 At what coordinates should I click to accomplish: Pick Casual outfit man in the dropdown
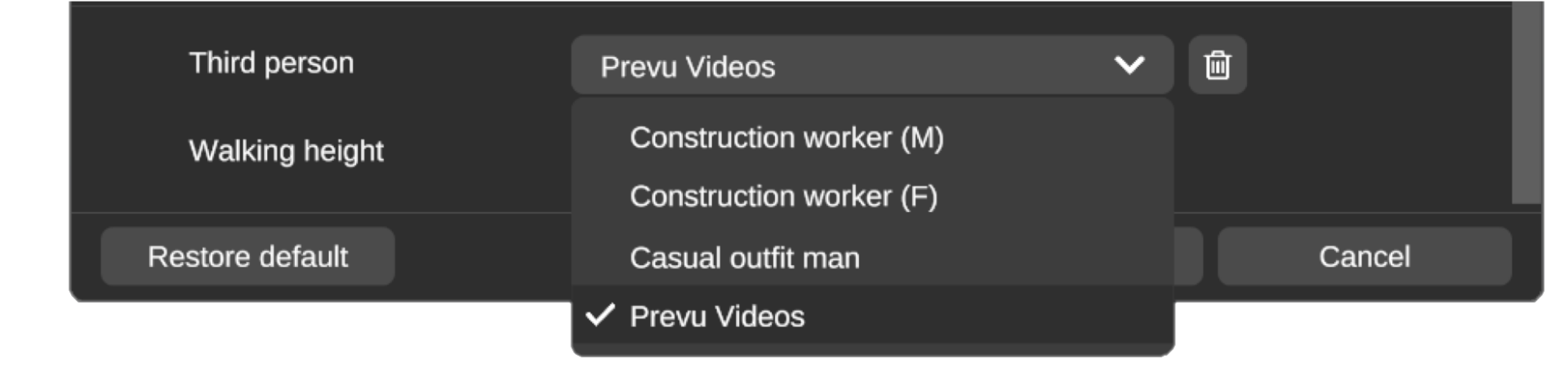tap(744, 258)
